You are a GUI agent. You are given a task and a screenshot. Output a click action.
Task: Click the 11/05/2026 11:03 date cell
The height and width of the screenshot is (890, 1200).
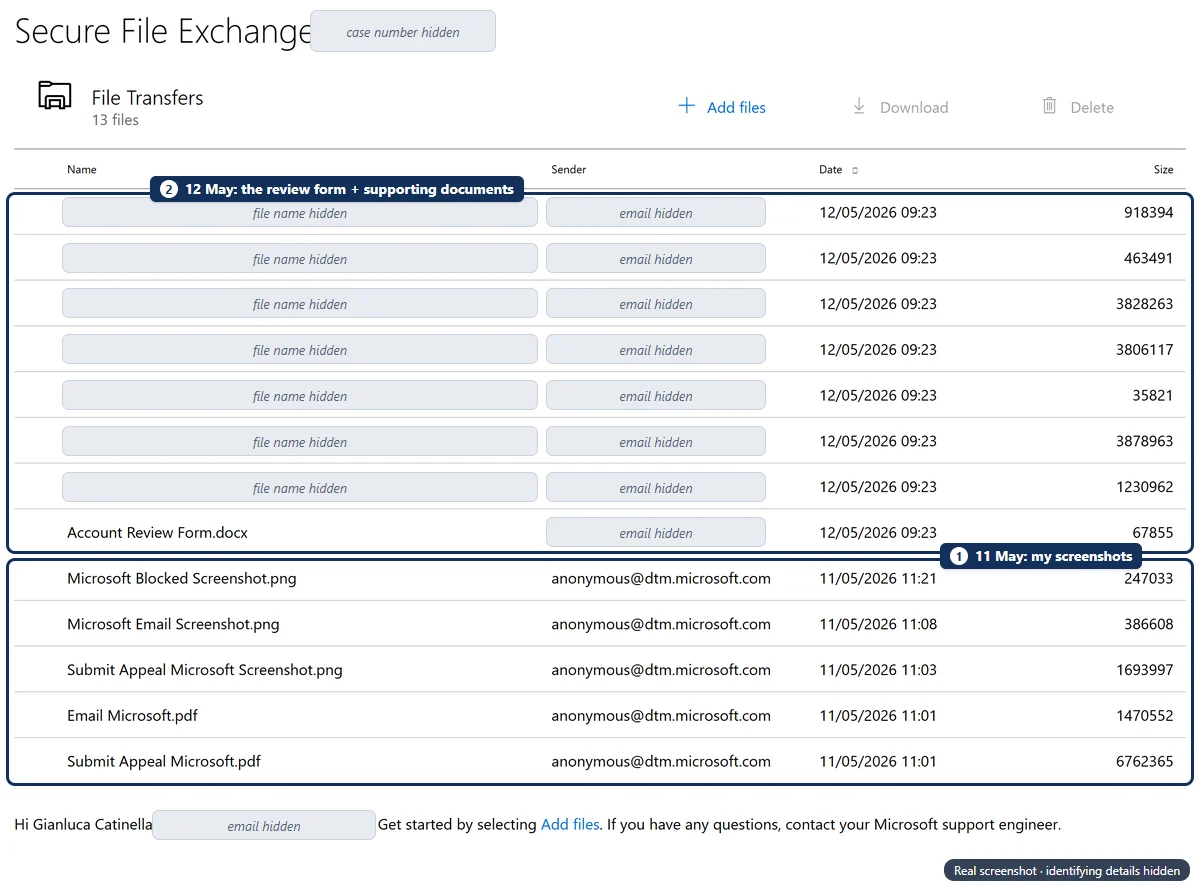[x=878, y=670]
